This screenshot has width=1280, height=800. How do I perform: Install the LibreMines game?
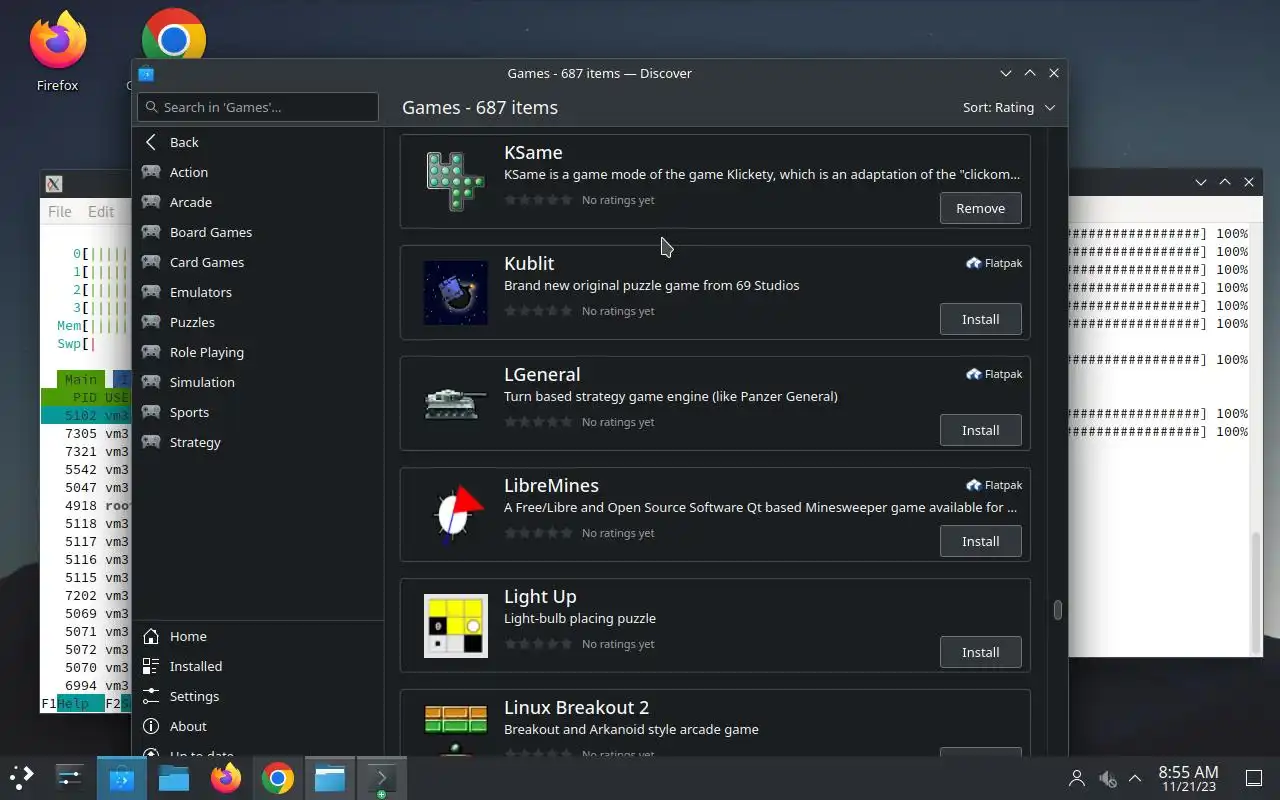pyautogui.click(x=980, y=541)
